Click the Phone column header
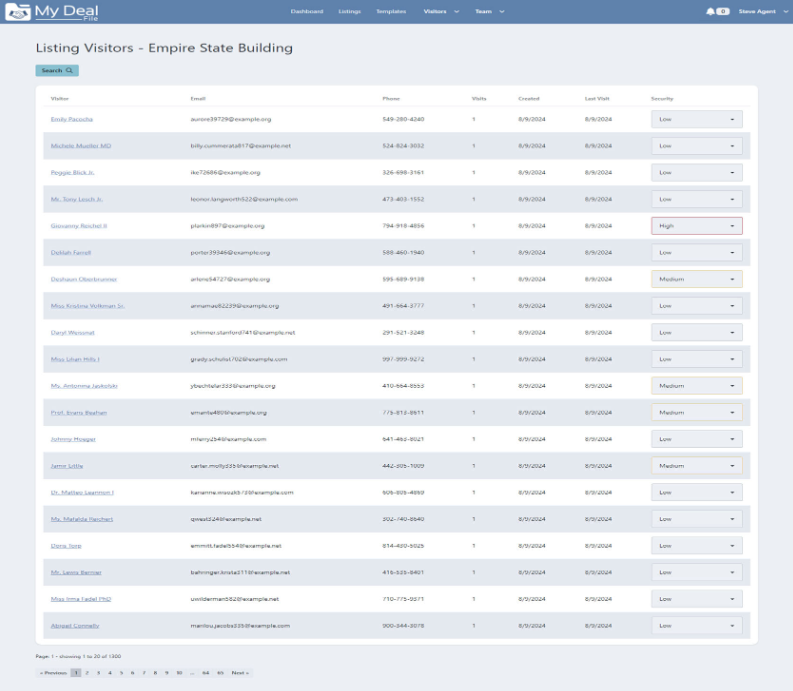793x691 pixels. click(x=391, y=99)
